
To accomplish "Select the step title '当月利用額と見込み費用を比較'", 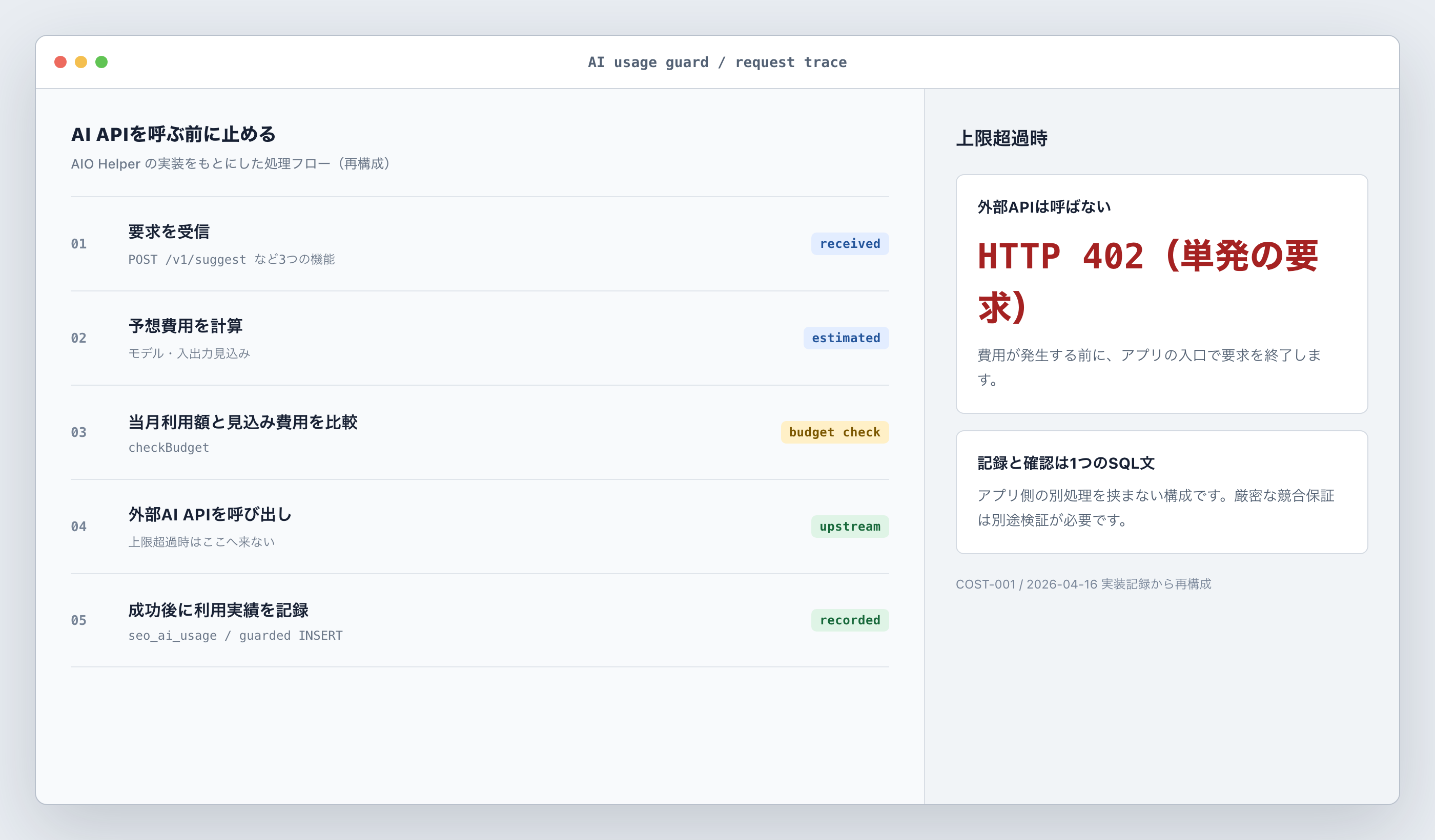I will pyautogui.click(x=243, y=422).
